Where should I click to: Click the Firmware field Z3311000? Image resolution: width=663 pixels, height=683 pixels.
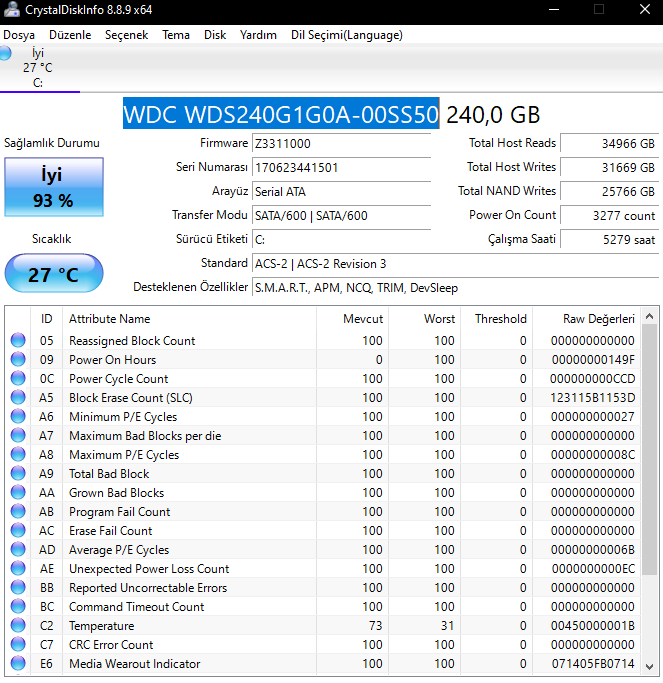(x=342, y=144)
